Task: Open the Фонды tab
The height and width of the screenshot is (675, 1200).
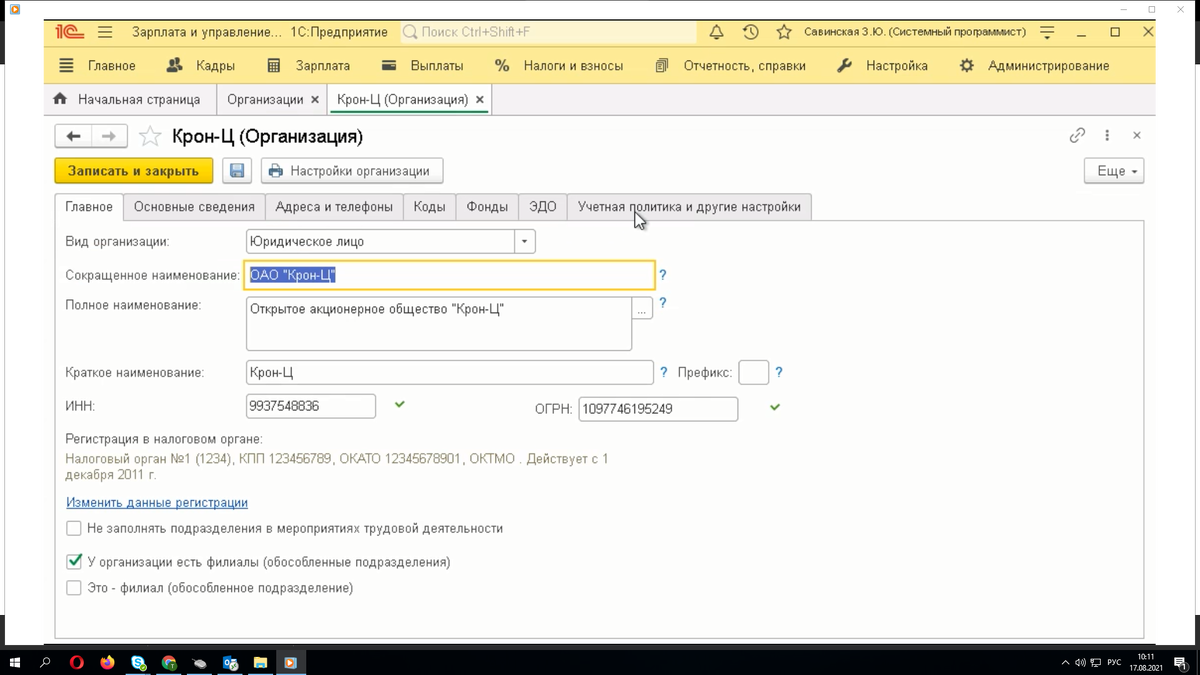Action: (487, 207)
